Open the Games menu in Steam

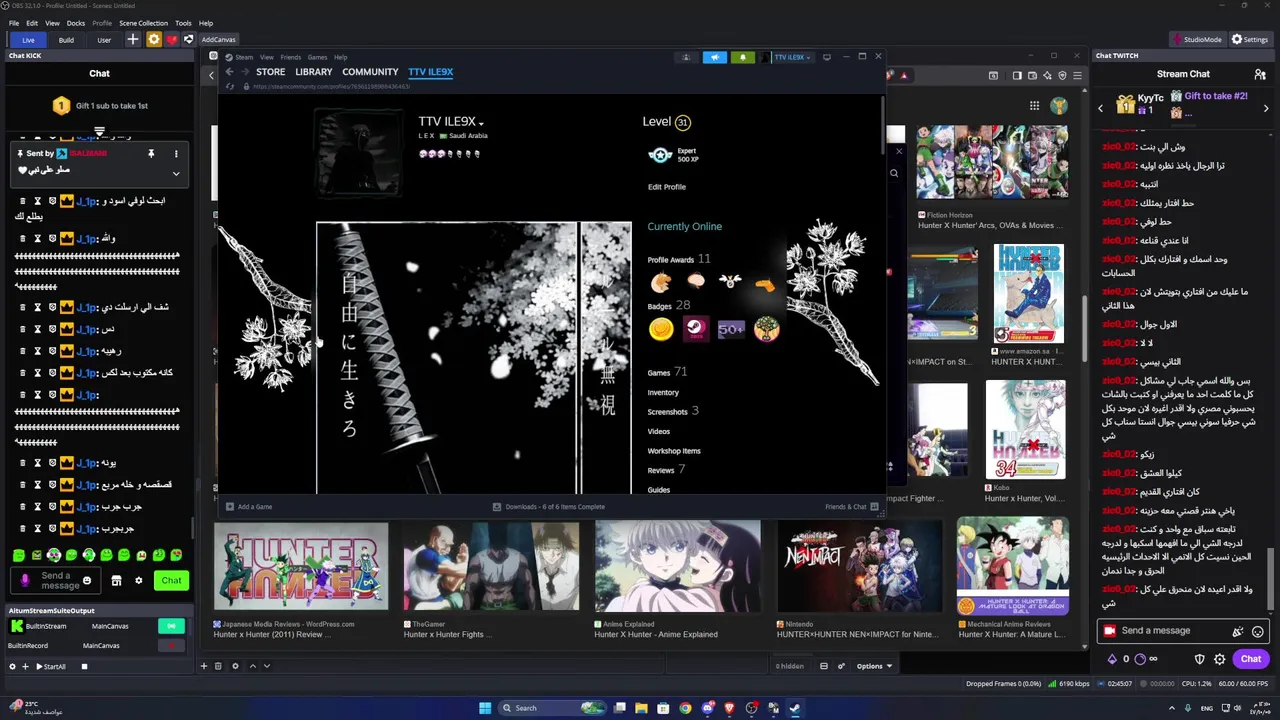(317, 57)
